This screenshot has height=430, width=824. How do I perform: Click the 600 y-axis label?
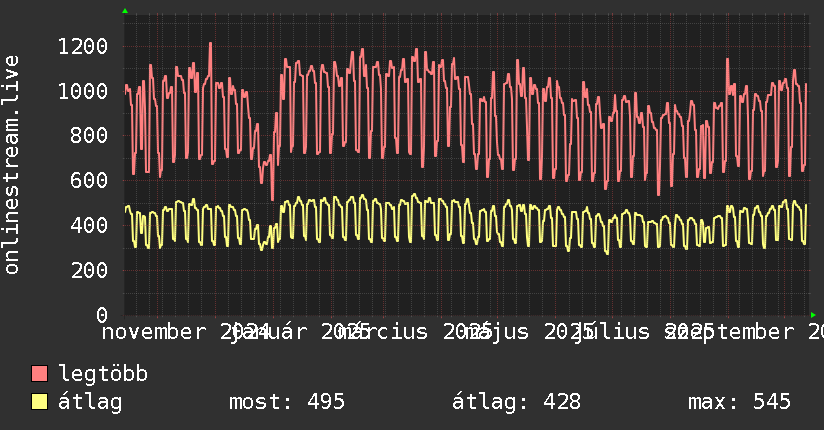coord(89,180)
